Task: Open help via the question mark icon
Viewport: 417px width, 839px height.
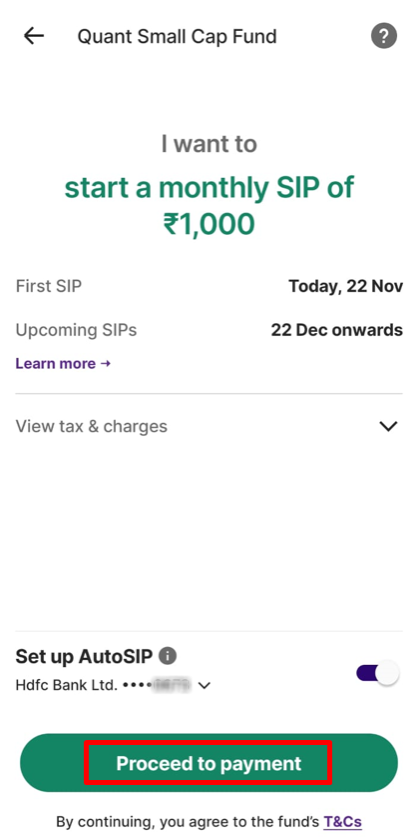Action: pyautogui.click(x=384, y=36)
